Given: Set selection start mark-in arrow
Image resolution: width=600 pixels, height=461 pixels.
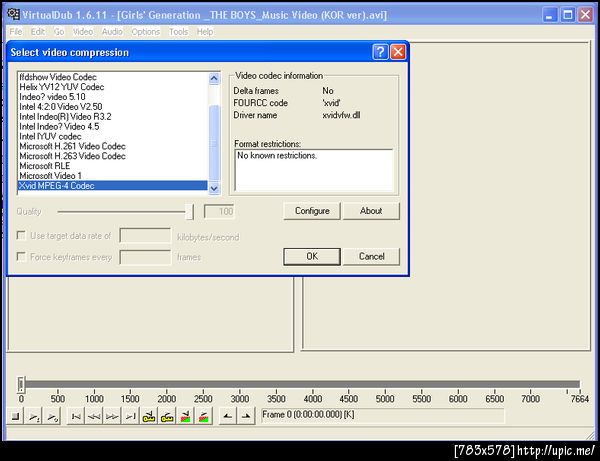Looking at the screenshot, I should 228,416.
